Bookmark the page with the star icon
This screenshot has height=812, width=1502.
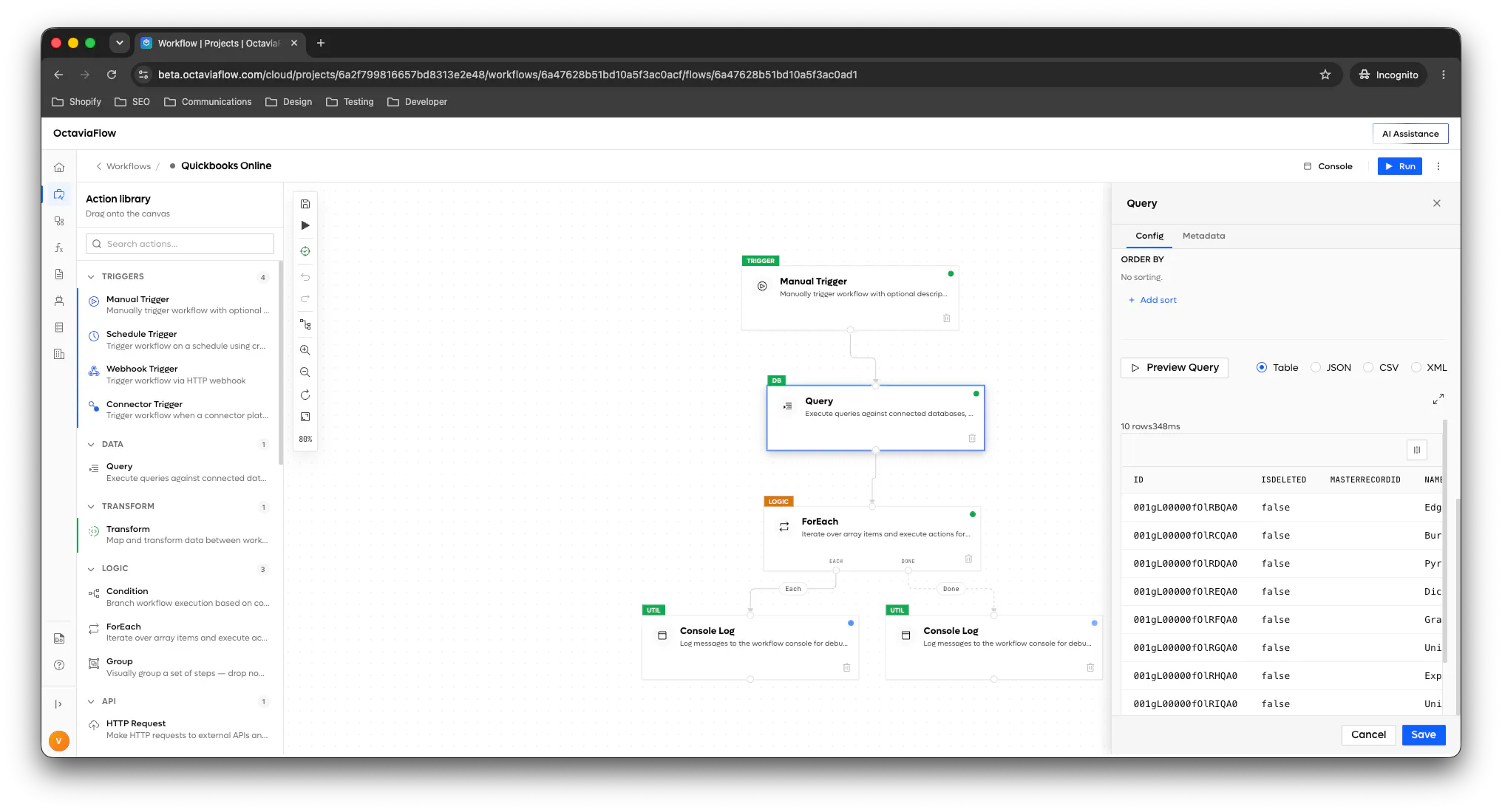pos(1325,75)
